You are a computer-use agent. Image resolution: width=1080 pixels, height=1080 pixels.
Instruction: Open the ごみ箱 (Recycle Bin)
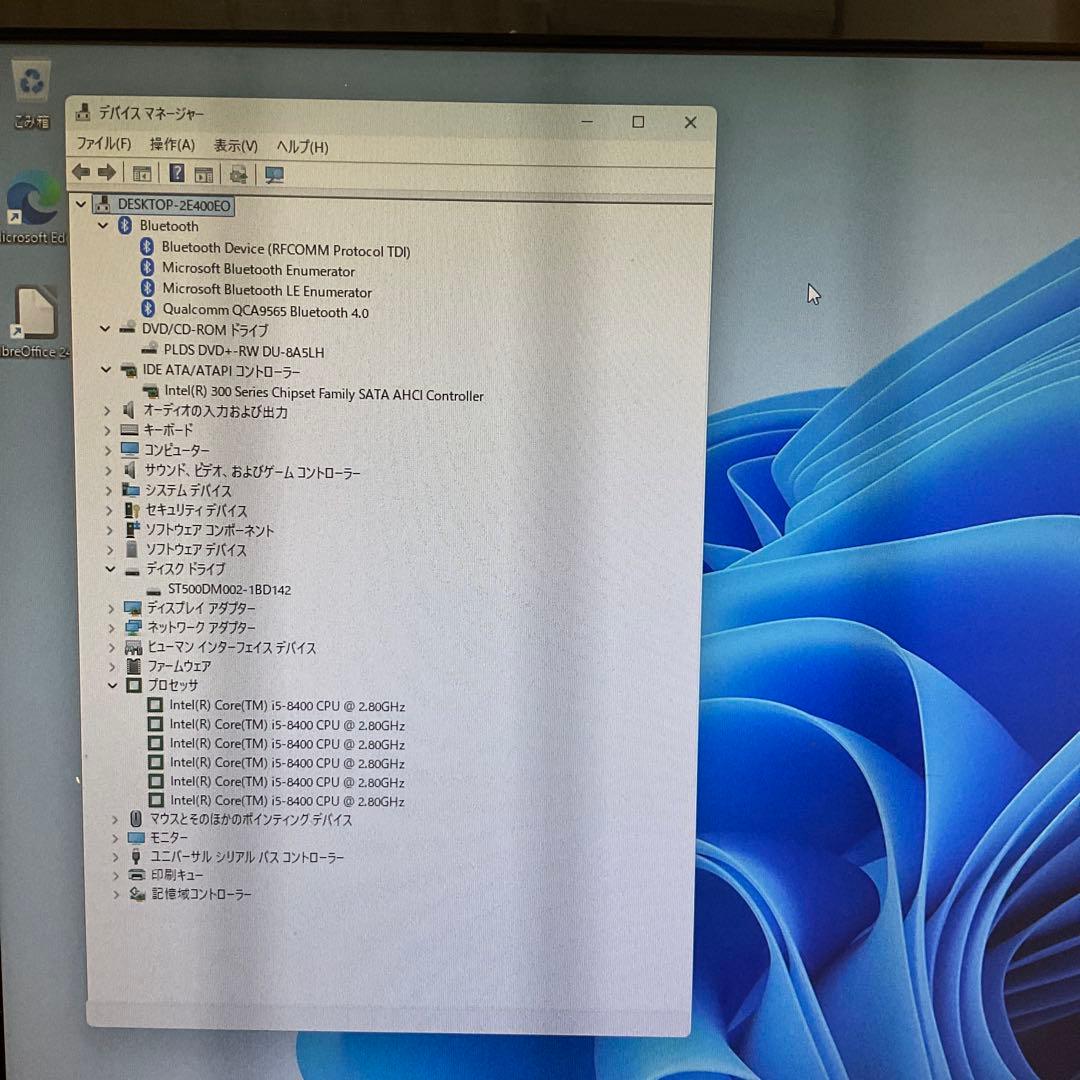(x=31, y=82)
